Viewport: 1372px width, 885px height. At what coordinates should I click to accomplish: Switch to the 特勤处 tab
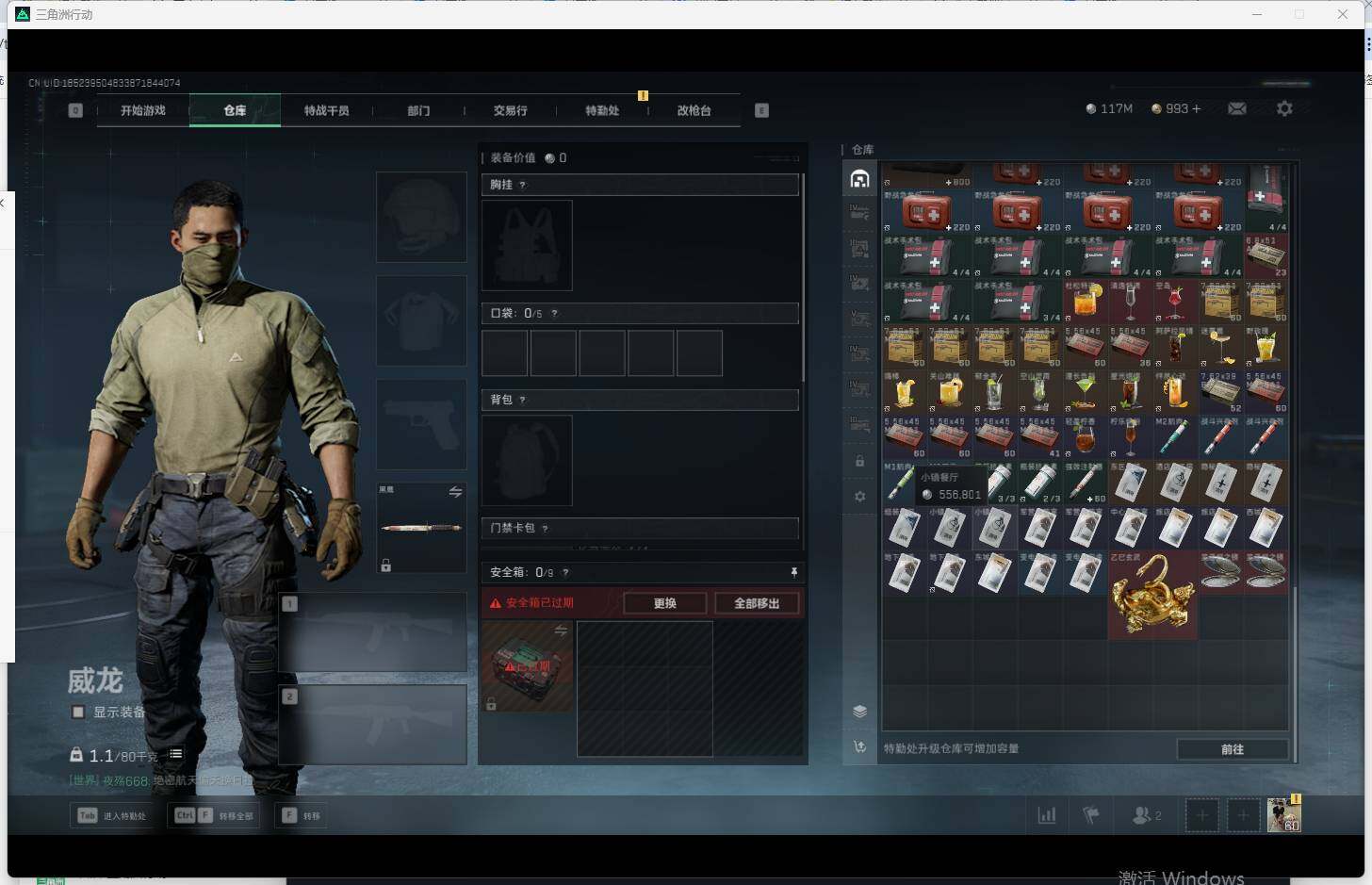coord(602,110)
